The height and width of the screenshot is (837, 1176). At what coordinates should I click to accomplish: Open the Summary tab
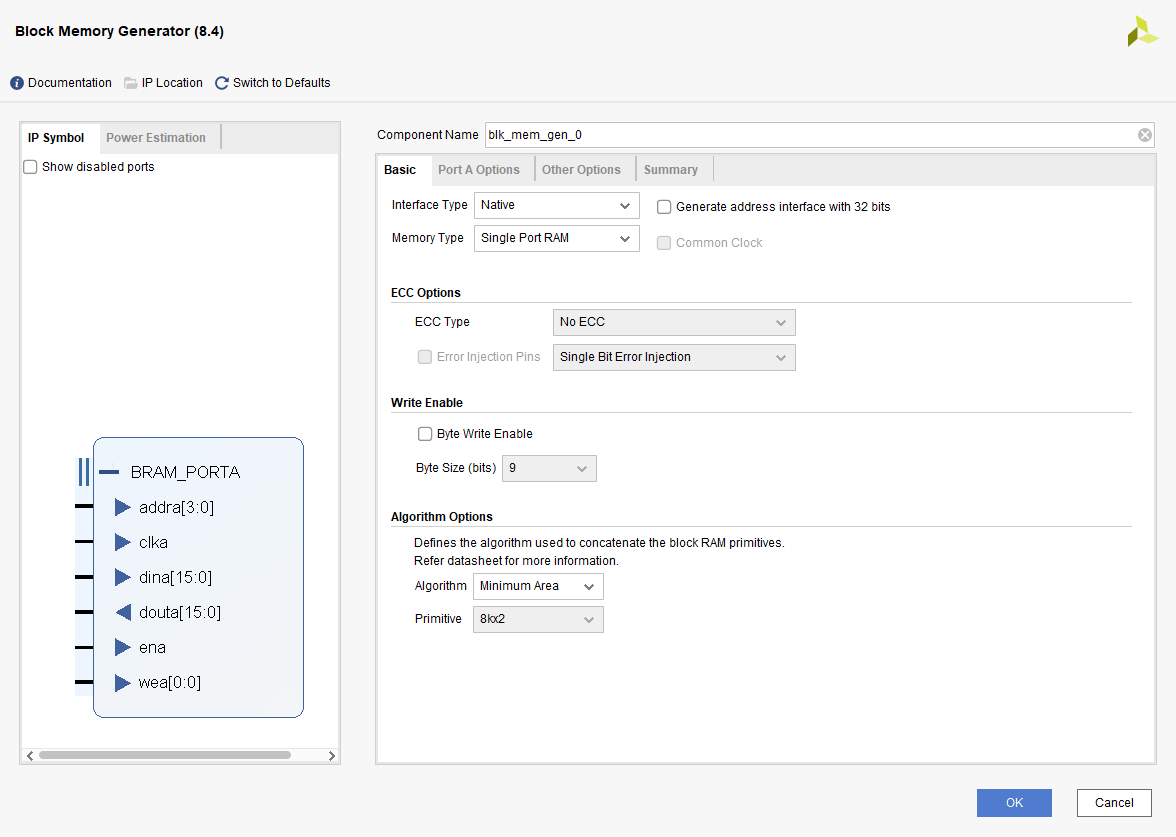click(670, 170)
